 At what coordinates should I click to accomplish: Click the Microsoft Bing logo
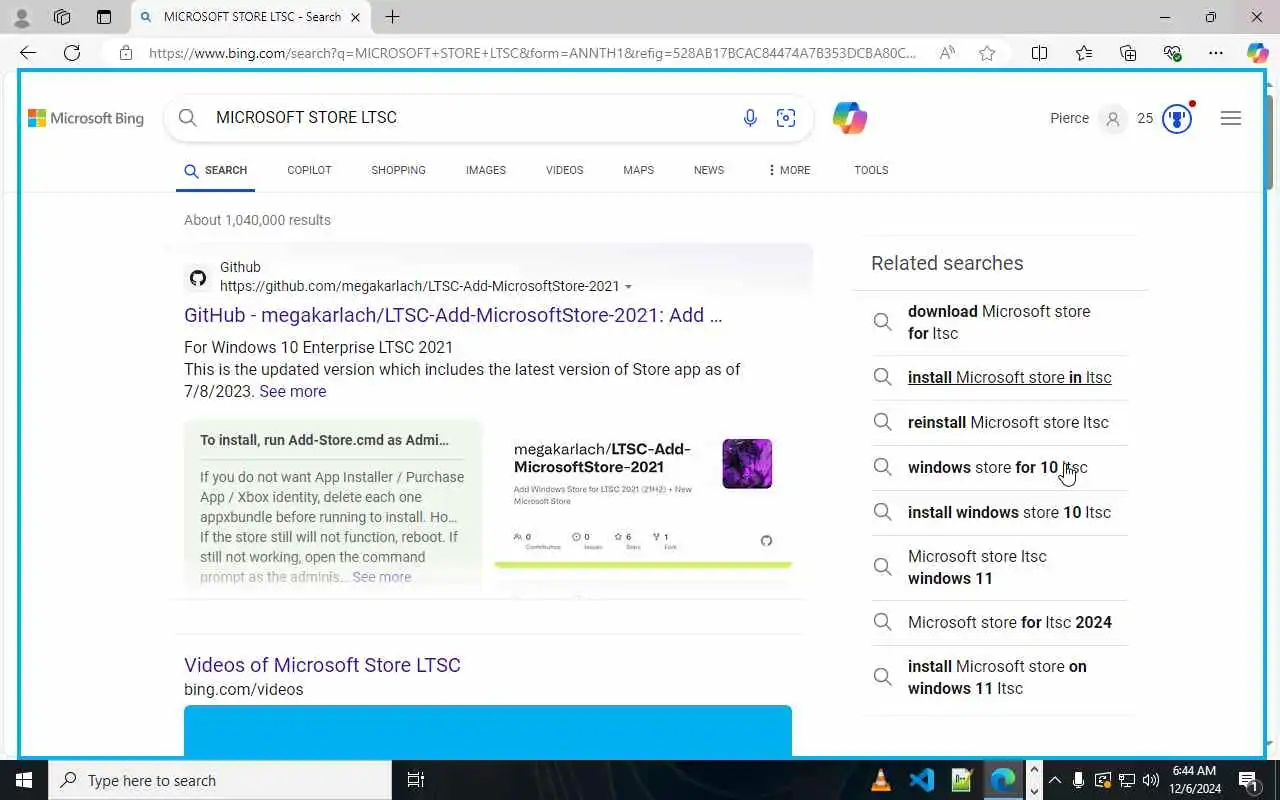pos(86,118)
